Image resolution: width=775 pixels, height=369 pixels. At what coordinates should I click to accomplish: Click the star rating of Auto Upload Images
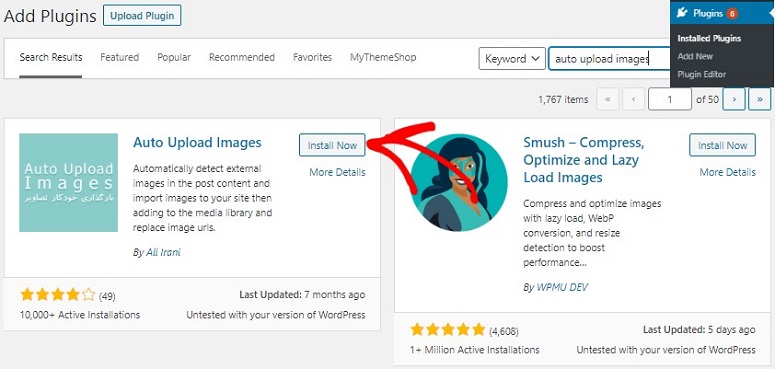click(x=58, y=295)
